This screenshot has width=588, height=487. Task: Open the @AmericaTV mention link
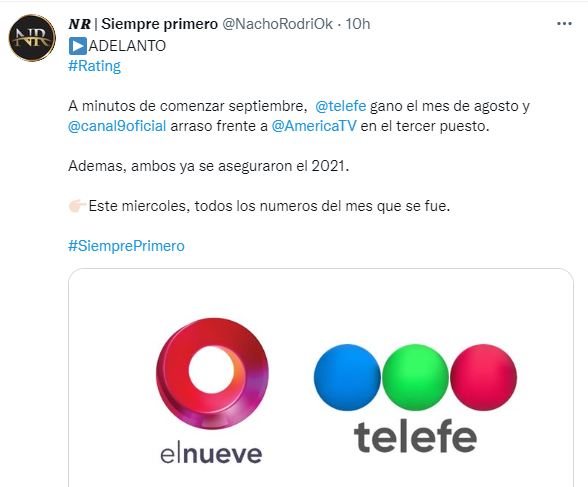point(314,126)
